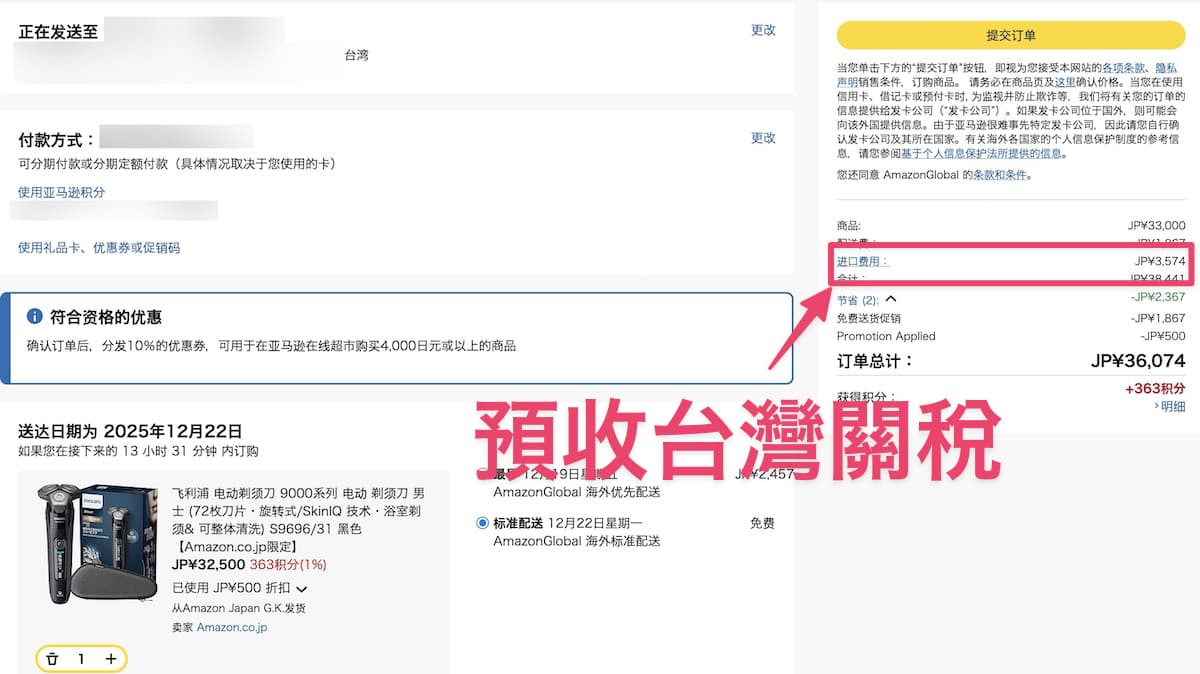Screen dimensions: 1200x674
Task: Click the 符合资格的优惠 heading
Action: [106, 317]
